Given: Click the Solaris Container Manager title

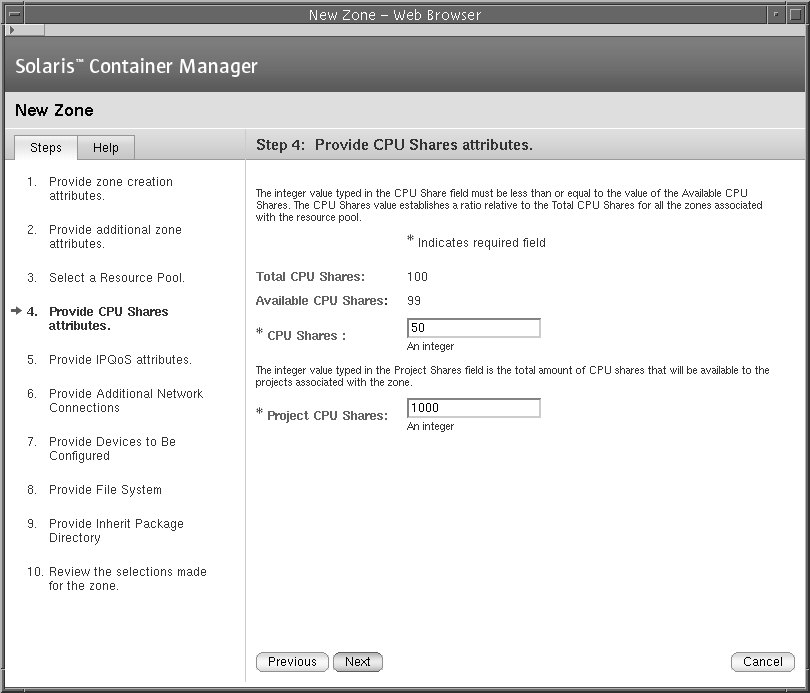Looking at the screenshot, I should [x=136, y=66].
